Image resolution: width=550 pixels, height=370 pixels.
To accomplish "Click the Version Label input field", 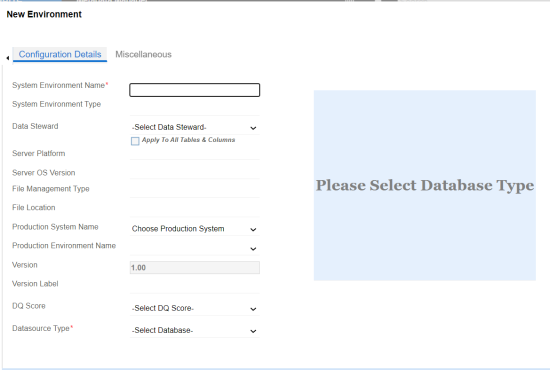I will coord(195,287).
